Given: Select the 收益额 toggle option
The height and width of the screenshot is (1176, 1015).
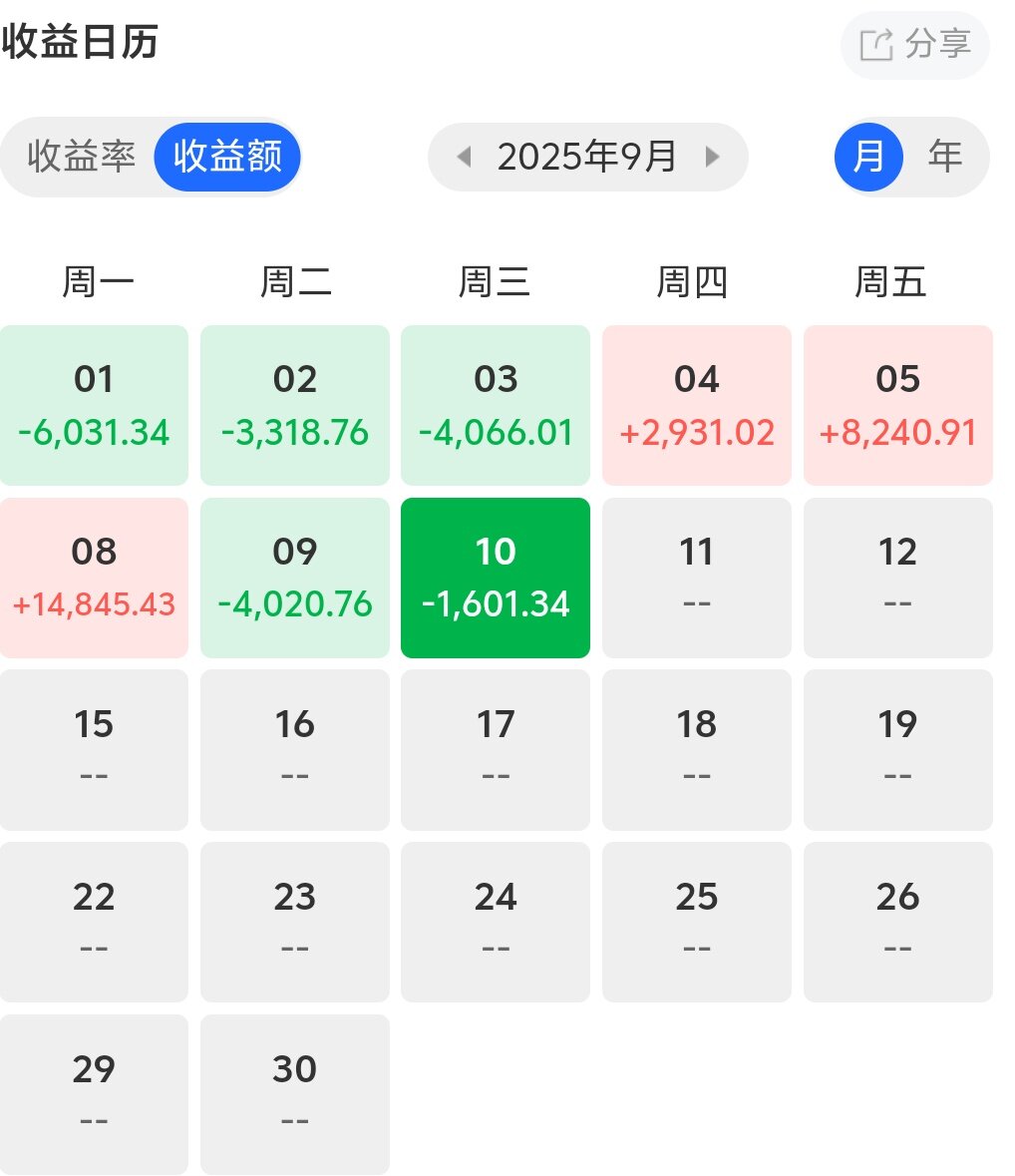Looking at the screenshot, I should [x=227, y=157].
